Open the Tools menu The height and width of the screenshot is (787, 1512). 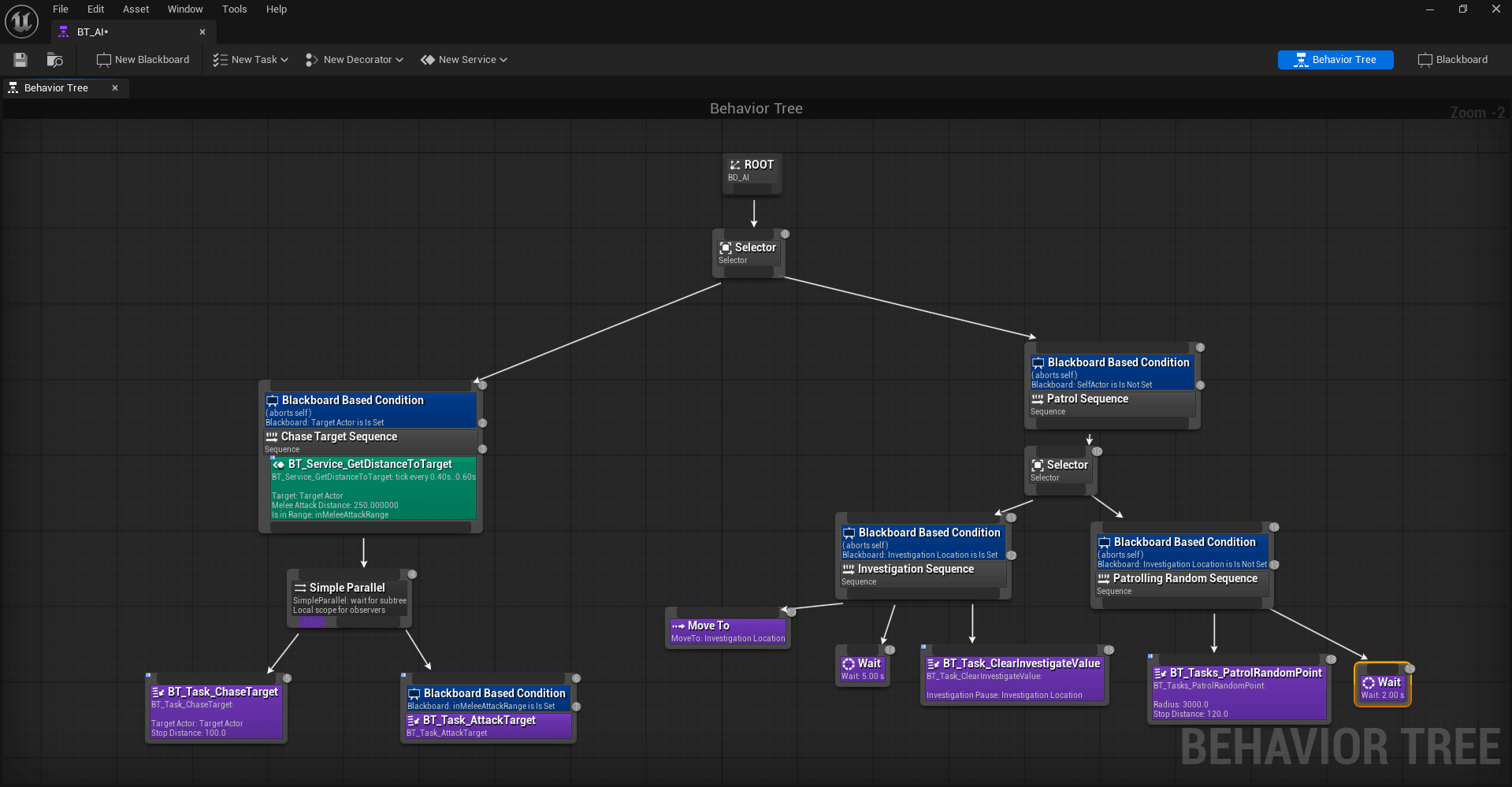pos(234,9)
